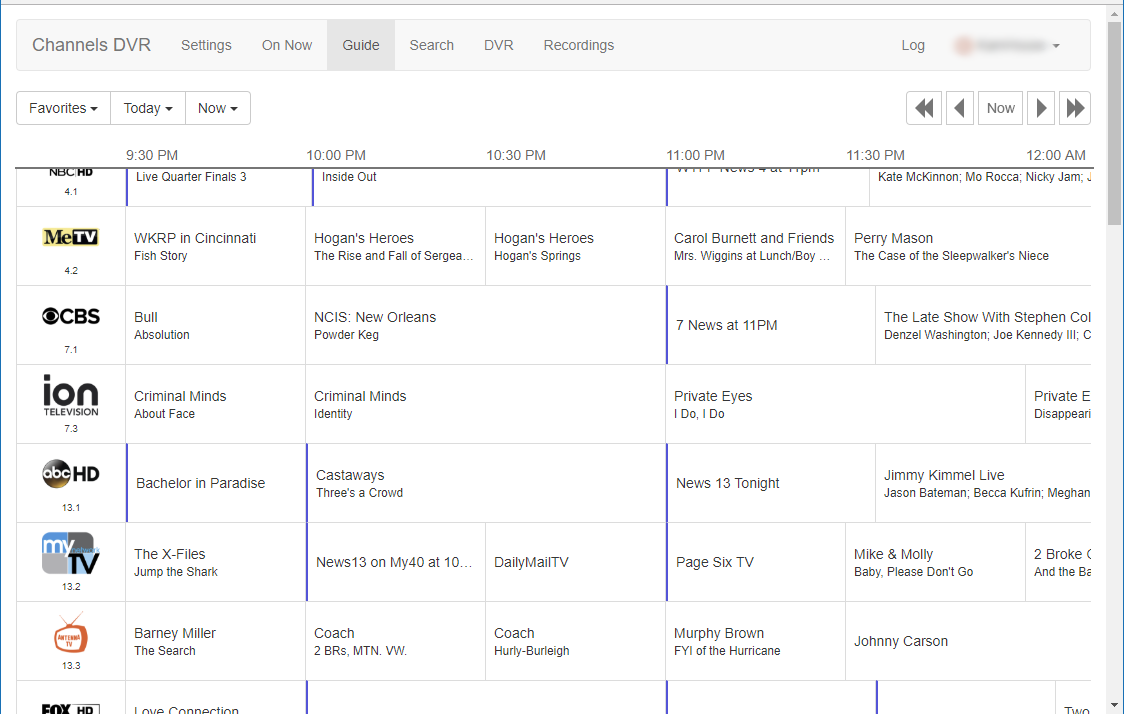Open the On Now tab
Viewport: 1124px width, 714px height.
(x=287, y=45)
